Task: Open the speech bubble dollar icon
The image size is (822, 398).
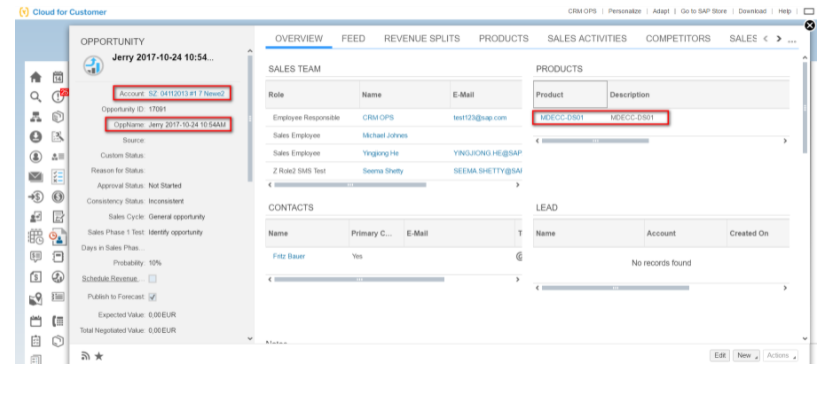Action: (x=36, y=257)
